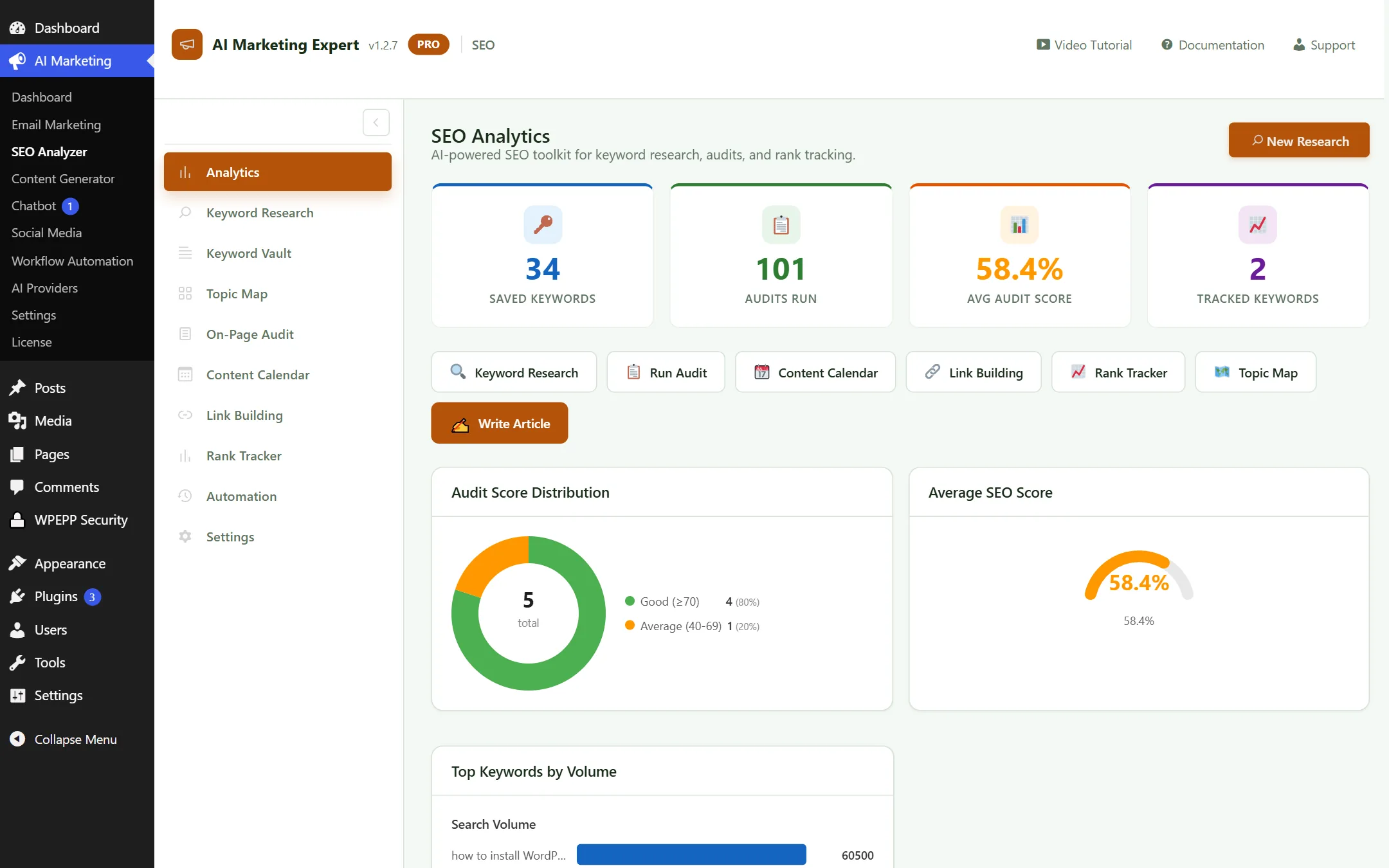
Task: Click the Support person icon
Action: (1299, 45)
